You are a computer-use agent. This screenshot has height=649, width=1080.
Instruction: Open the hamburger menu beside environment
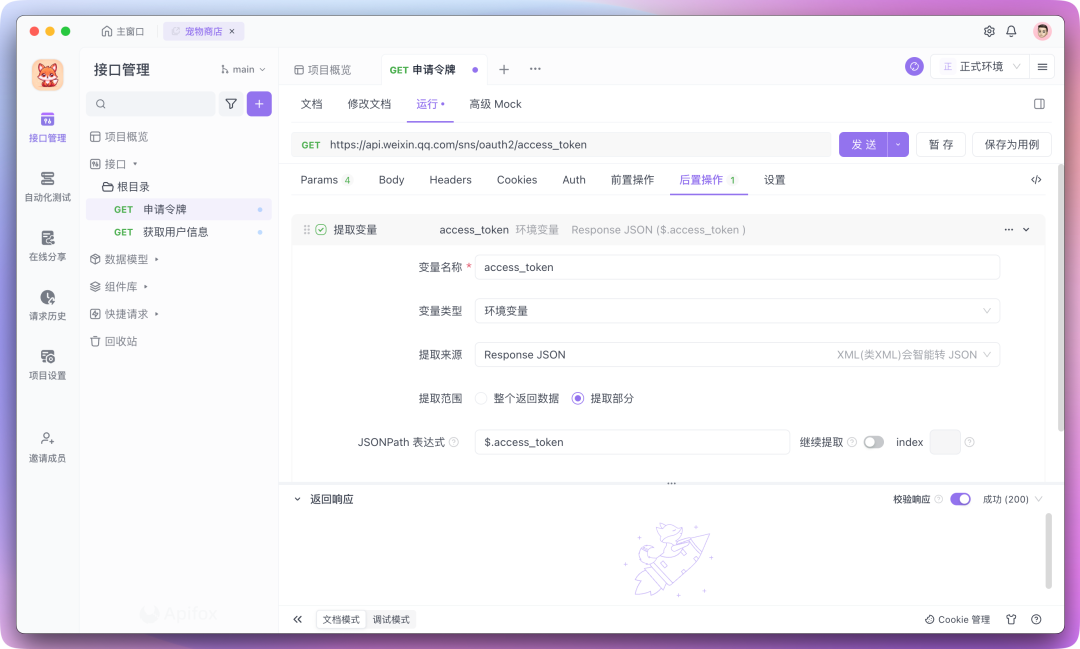(1042, 67)
